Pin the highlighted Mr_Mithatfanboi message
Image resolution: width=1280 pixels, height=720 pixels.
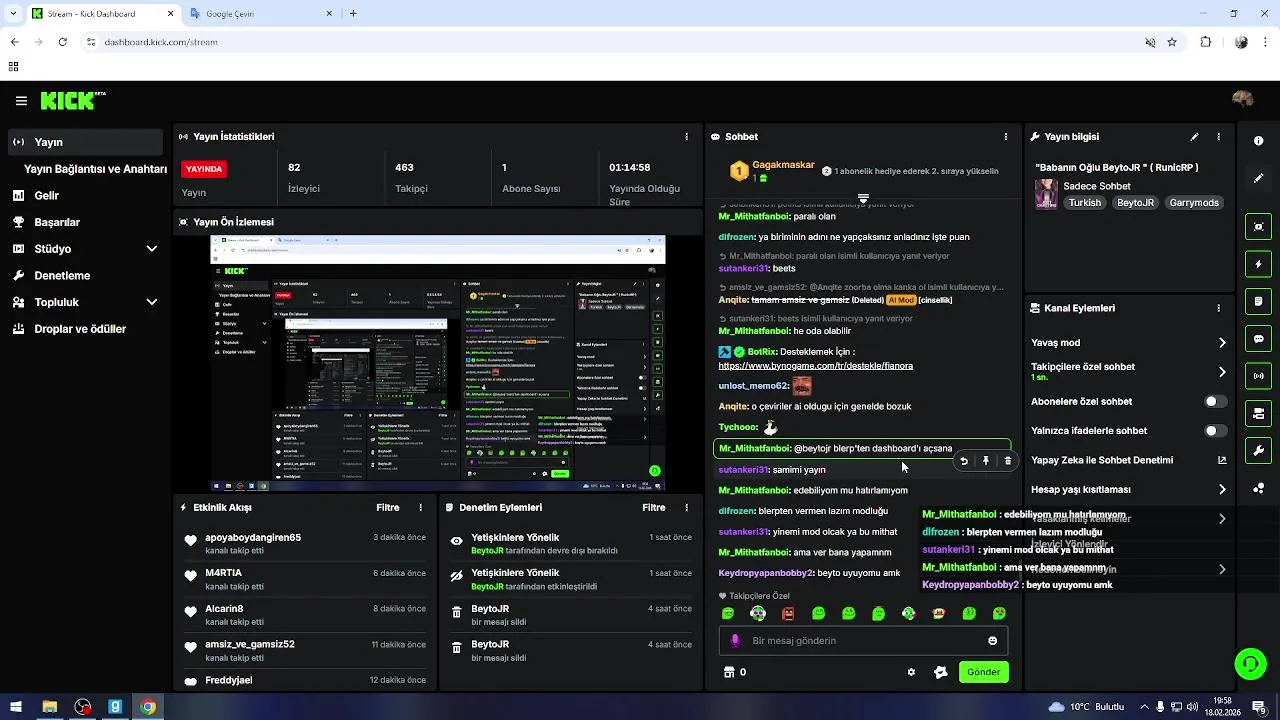[985, 461]
